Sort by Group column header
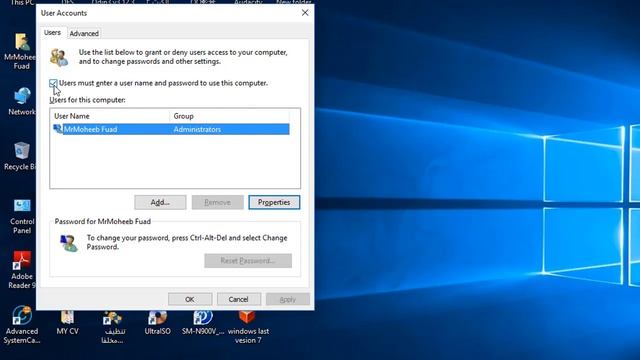This screenshot has height=360, width=640. pyautogui.click(x=229, y=116)
